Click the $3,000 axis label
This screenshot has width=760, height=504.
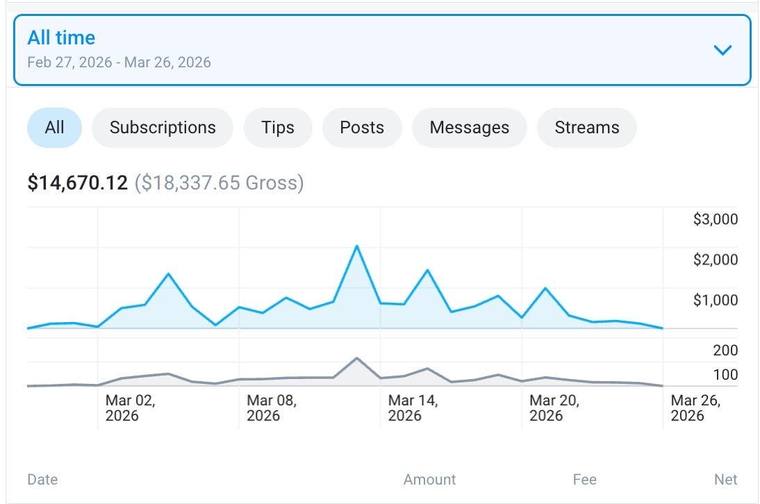coord(715,219)
